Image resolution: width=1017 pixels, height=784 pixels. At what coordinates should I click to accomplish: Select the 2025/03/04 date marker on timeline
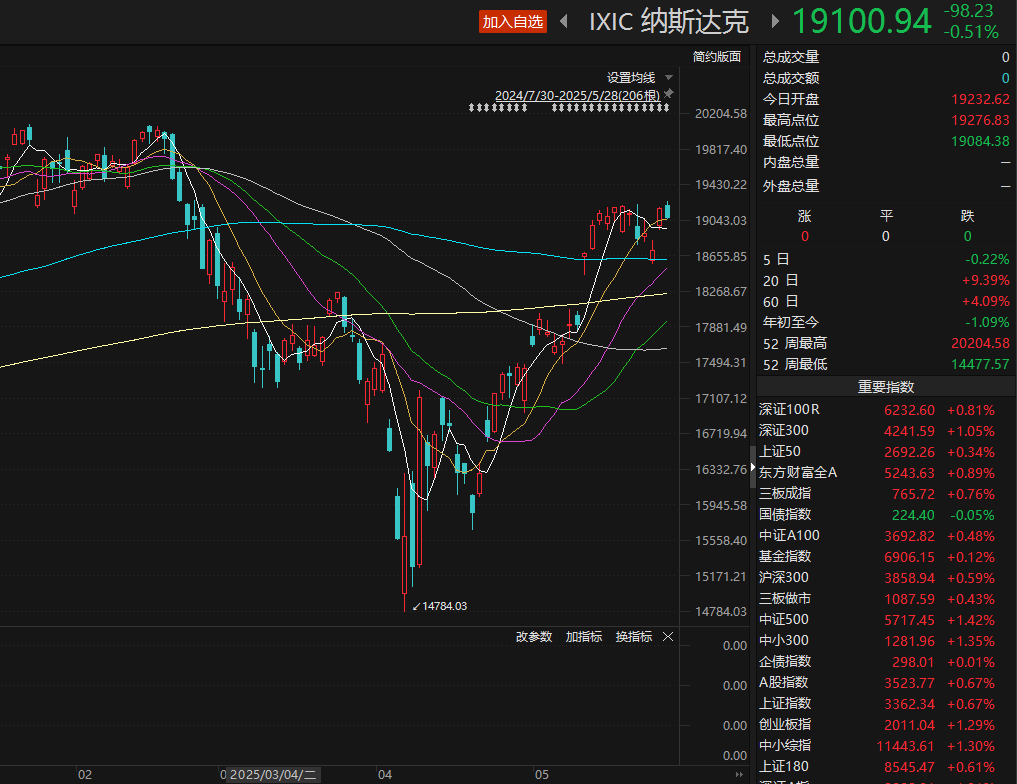(x=273, y=774)
